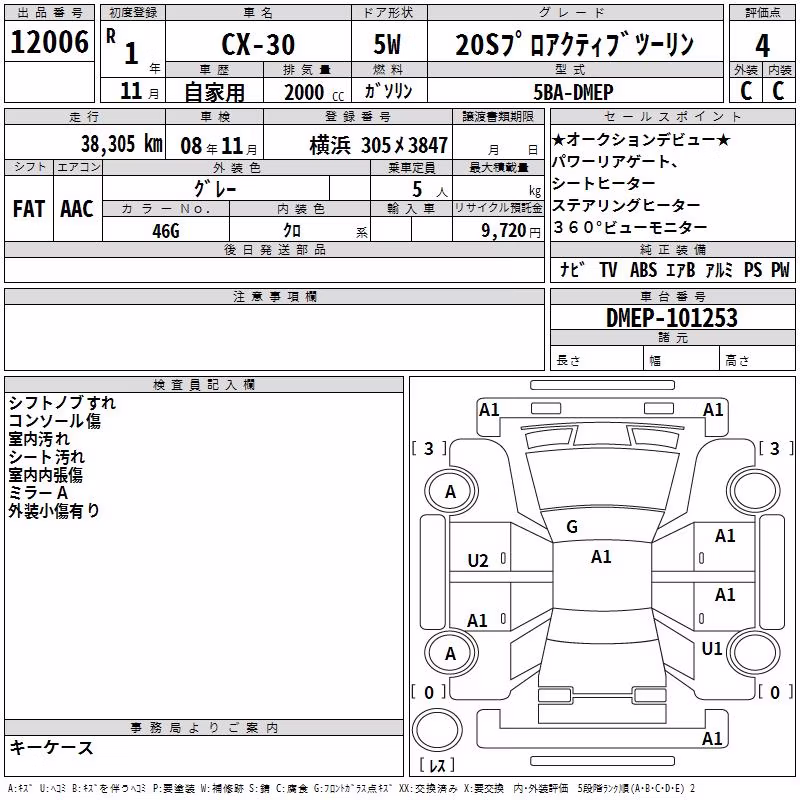800x800 pixels.
Task: Click the 幅 dimension field
Action: (682, 358)
